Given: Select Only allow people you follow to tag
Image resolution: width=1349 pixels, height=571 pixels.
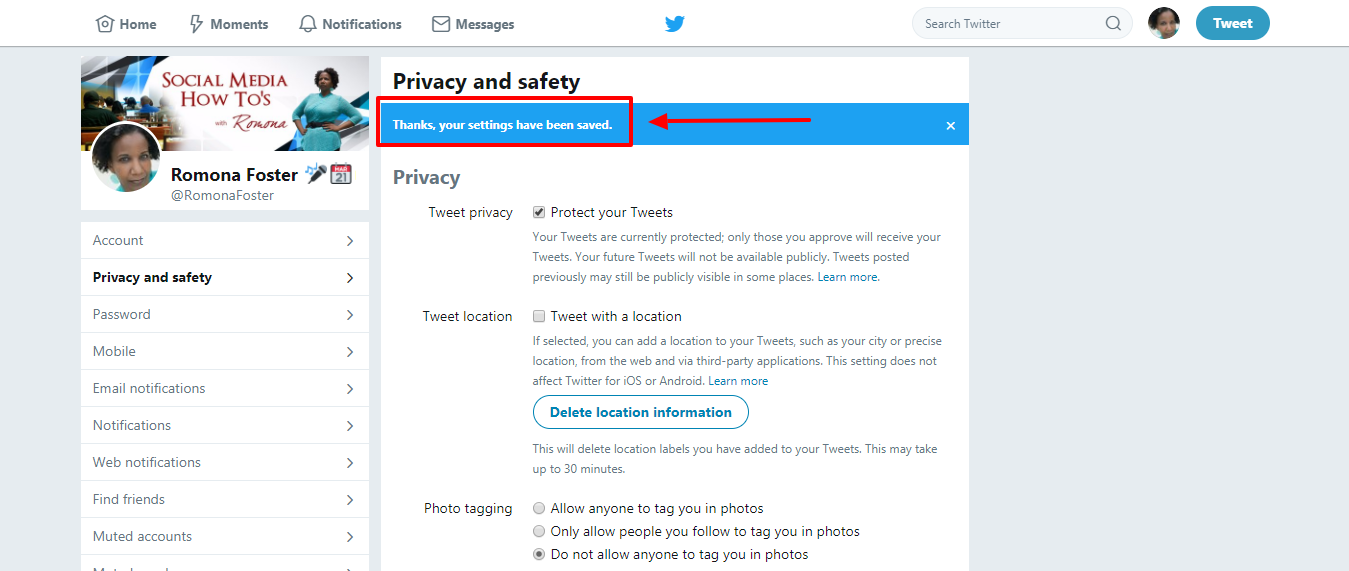Looking at the screenshot, I should click(539, 531).
